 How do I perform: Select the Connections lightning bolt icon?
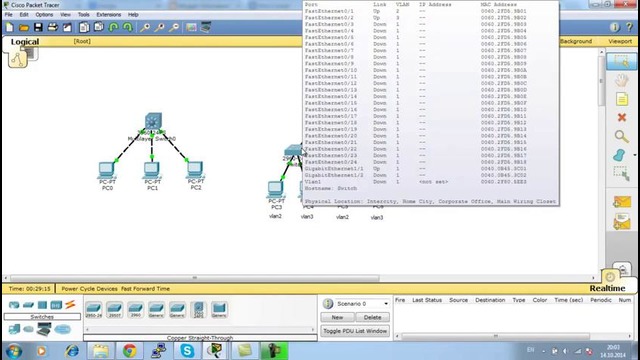(x=70, y=304)
